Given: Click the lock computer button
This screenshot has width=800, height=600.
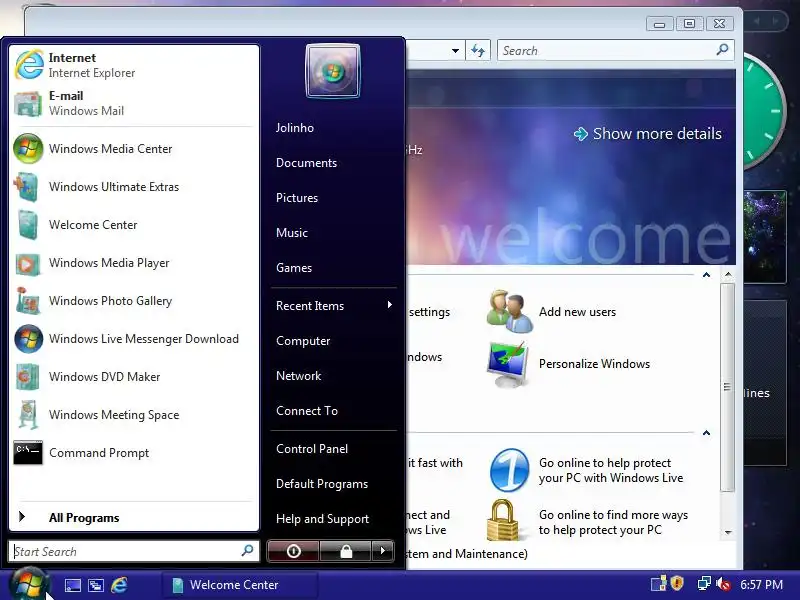Looking at the screenshot, I should tap(346, 551).
